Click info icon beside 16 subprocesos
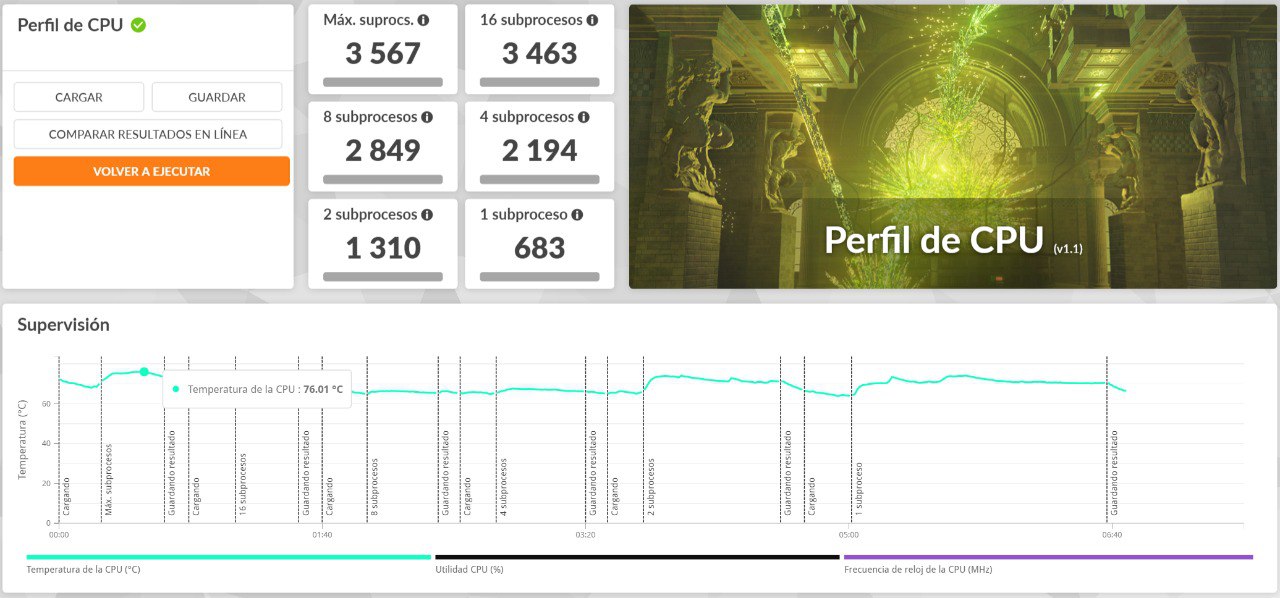The image size is (1280, 598). click(592, 20)
